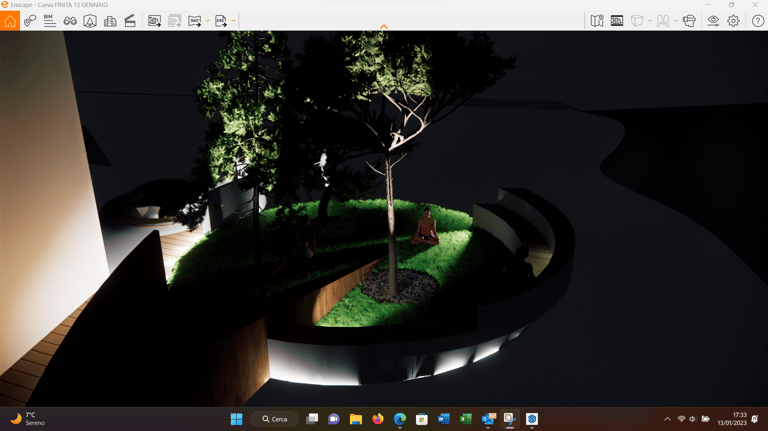
Task: Expand the 360 panorama export dropdown arrow
Action: (x=208, y=21)
